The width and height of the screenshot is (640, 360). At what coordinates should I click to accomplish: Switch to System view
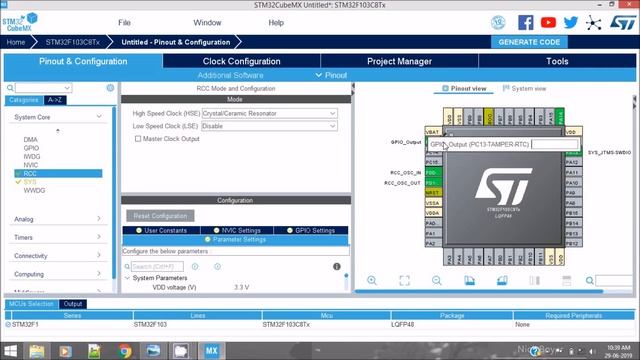(x=524, y=88)
